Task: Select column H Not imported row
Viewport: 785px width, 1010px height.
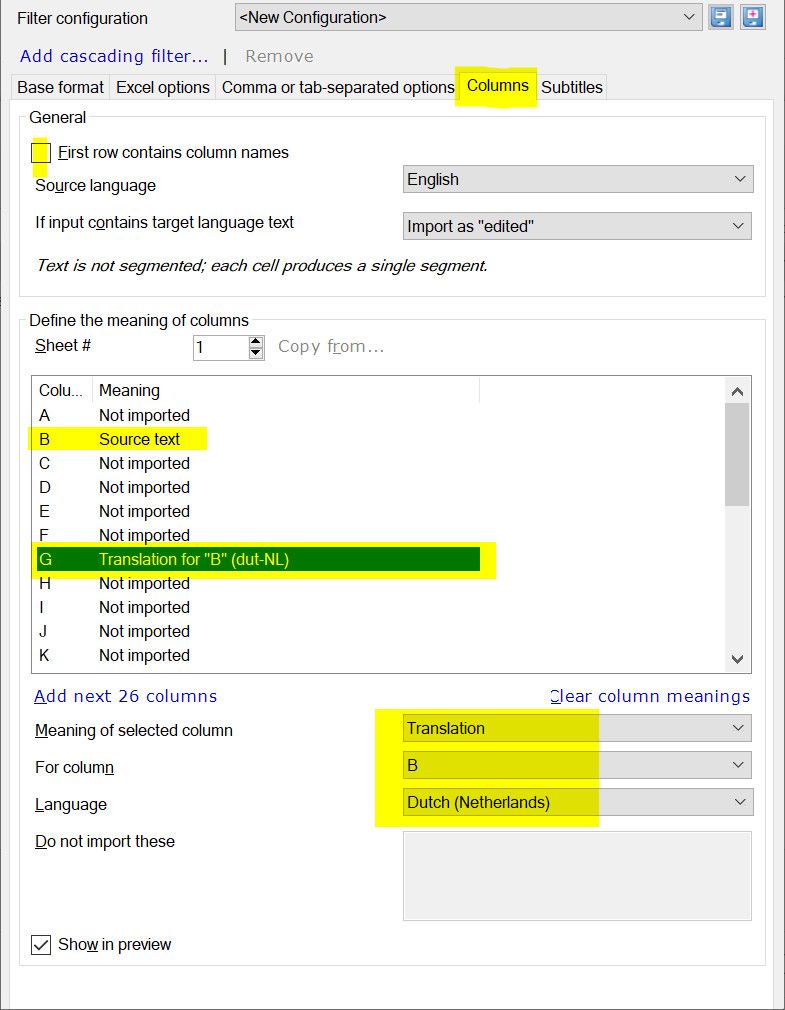Action: [258, 584]
